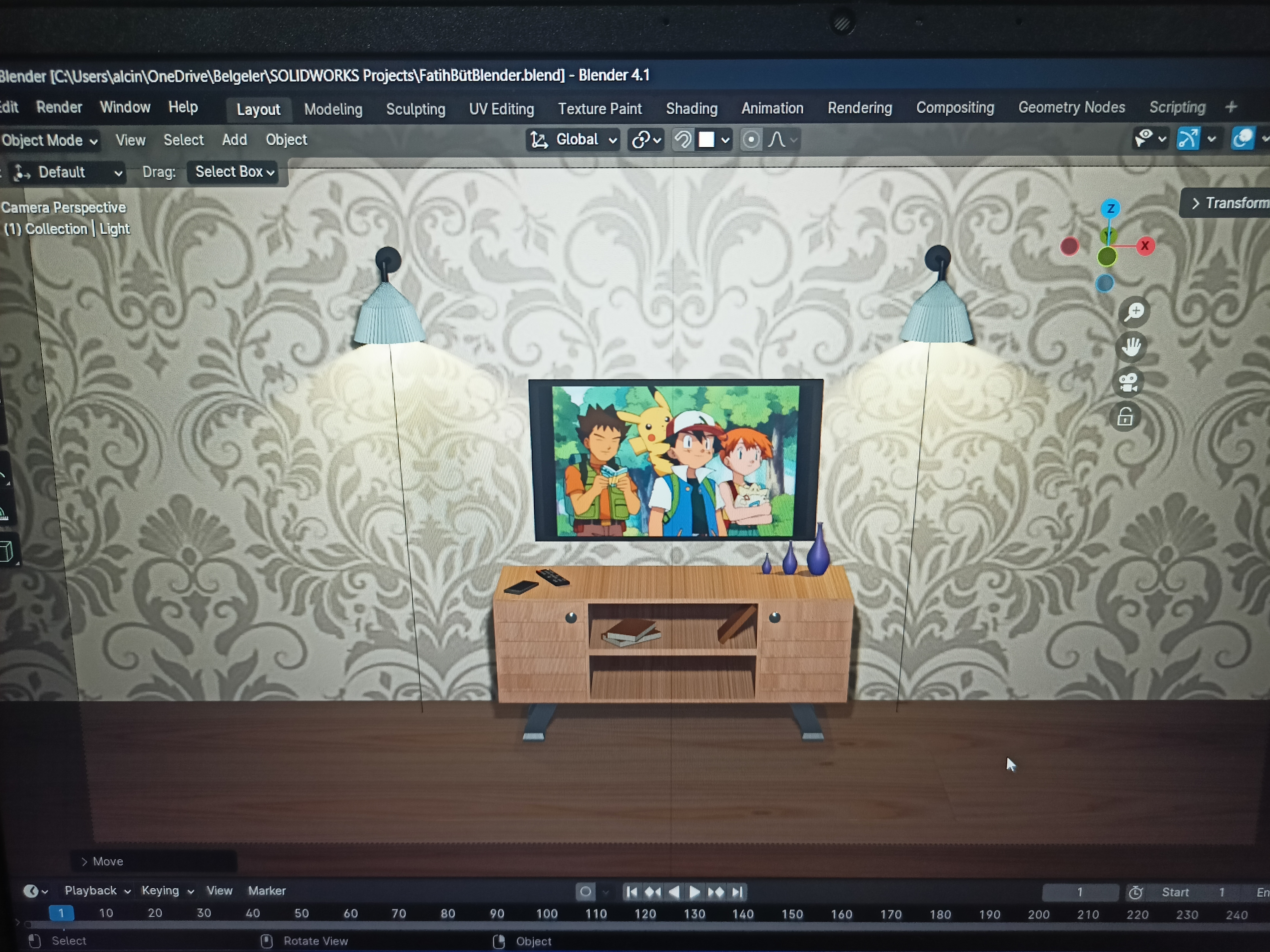Open the Help menu
The image size is (1270, 952).
coord(183,107)
